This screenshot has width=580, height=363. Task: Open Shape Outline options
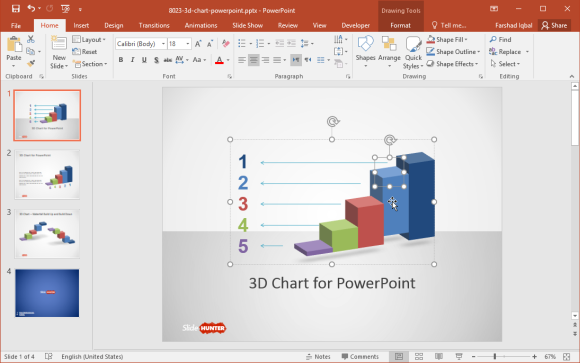(453, 51)
